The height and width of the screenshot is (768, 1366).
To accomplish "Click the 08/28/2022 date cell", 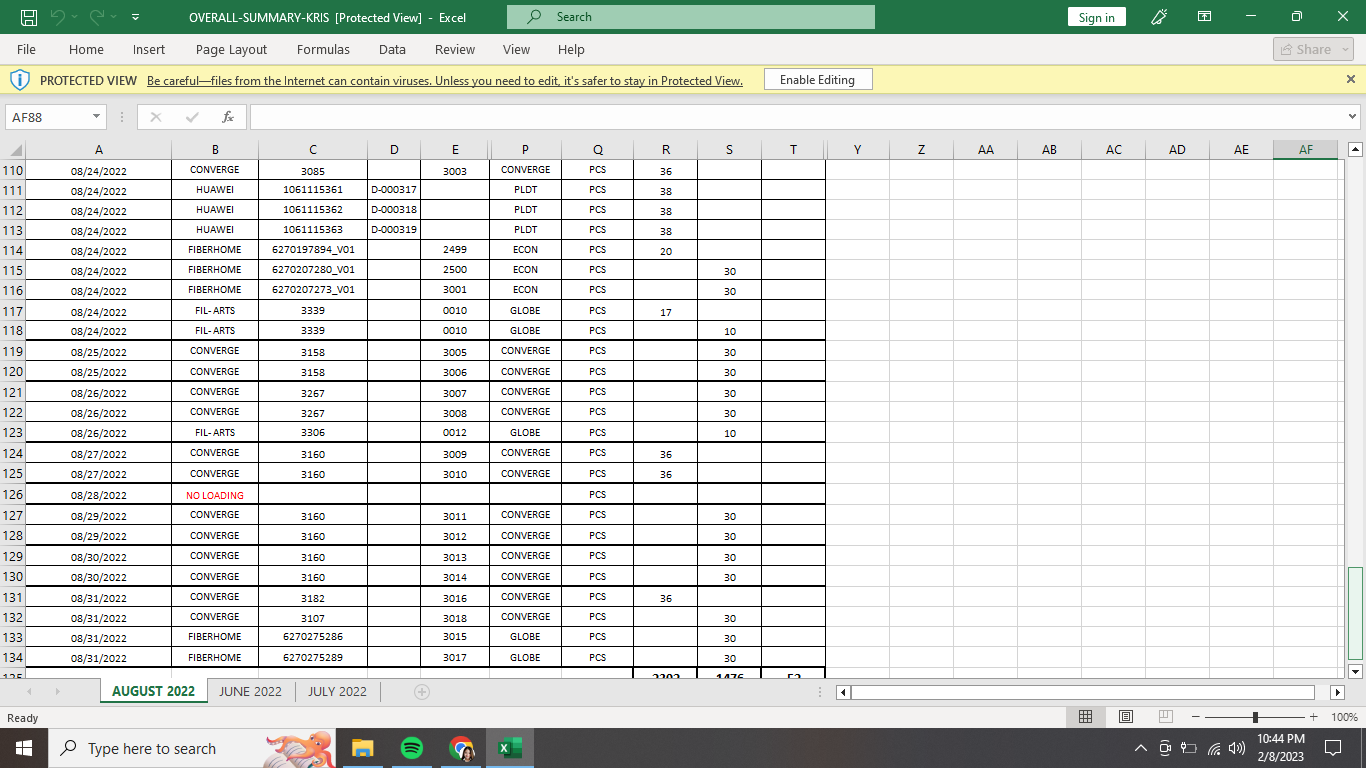I will coord(98,495).
